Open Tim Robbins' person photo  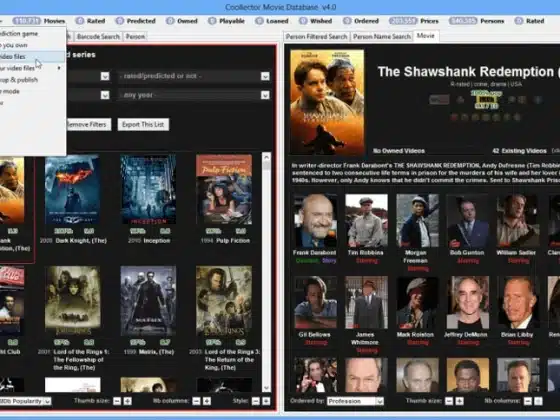366,221
